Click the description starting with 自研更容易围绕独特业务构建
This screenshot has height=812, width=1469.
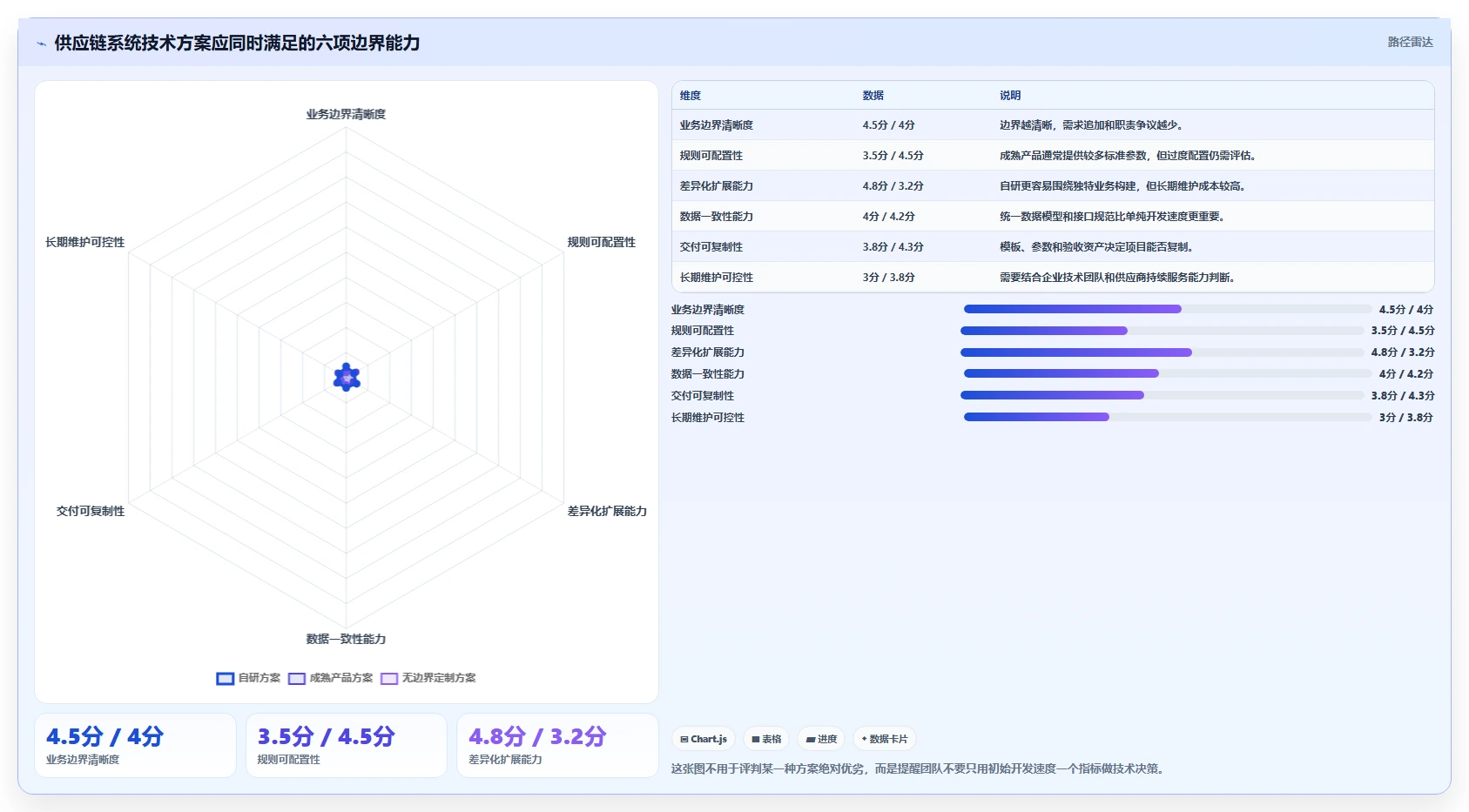[x=1124, y=186]
